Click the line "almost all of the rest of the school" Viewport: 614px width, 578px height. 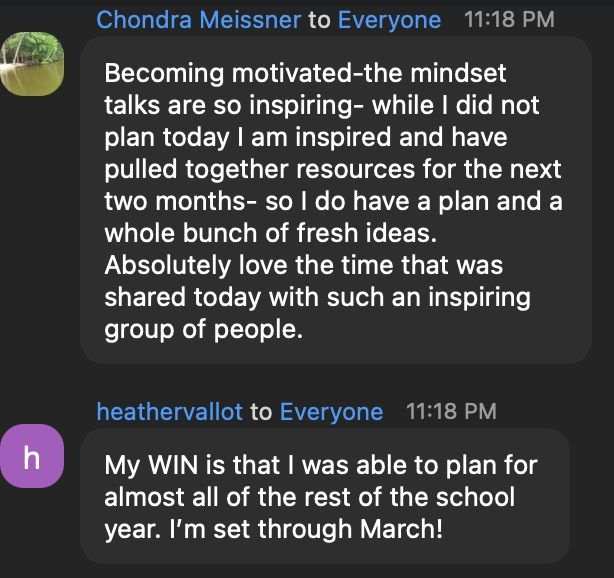coord(309,497)
